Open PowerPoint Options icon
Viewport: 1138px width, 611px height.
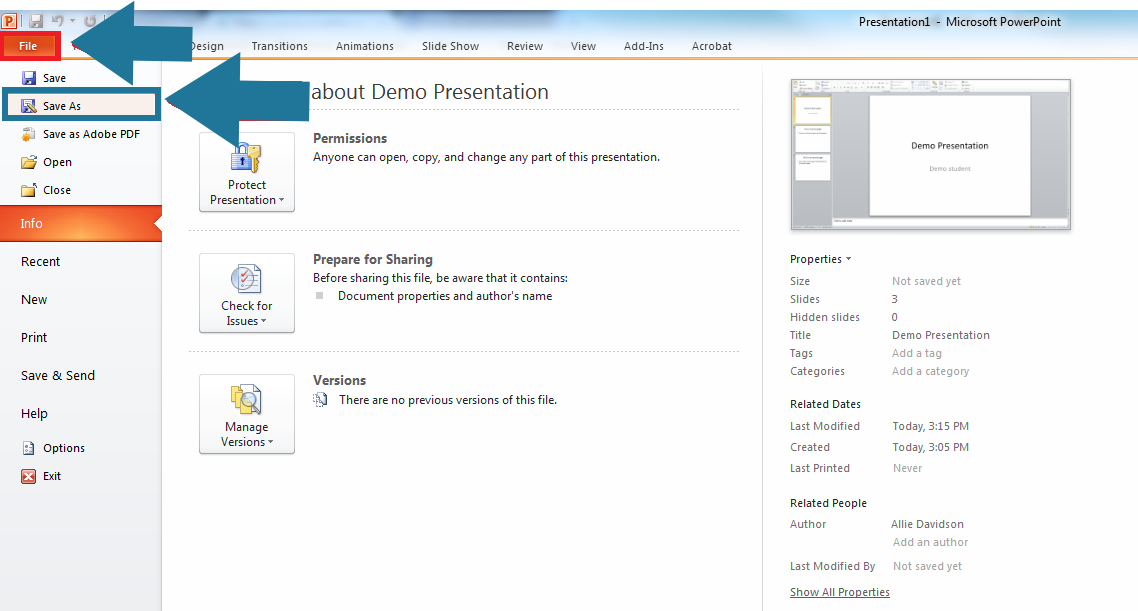pos(29,448)
